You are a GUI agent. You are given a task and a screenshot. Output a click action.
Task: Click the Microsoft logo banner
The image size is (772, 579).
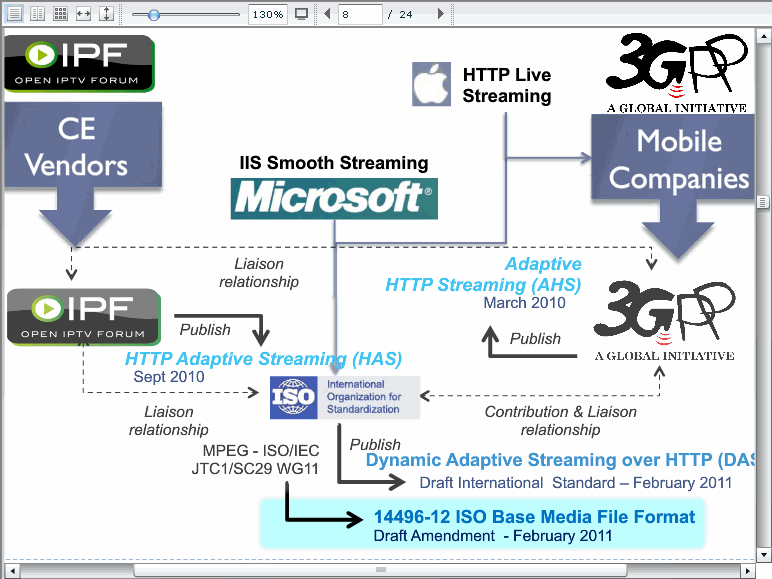(334, 198)
